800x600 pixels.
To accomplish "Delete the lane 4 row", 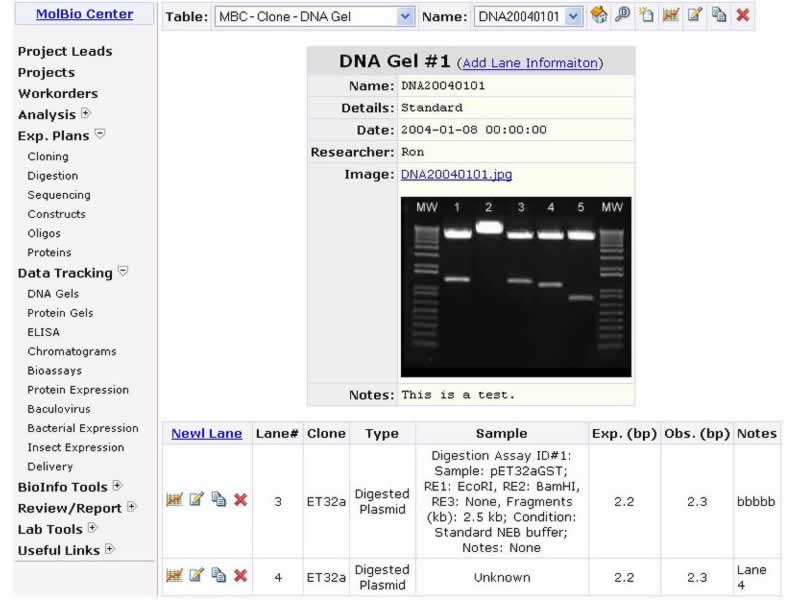I will (240, 575).
